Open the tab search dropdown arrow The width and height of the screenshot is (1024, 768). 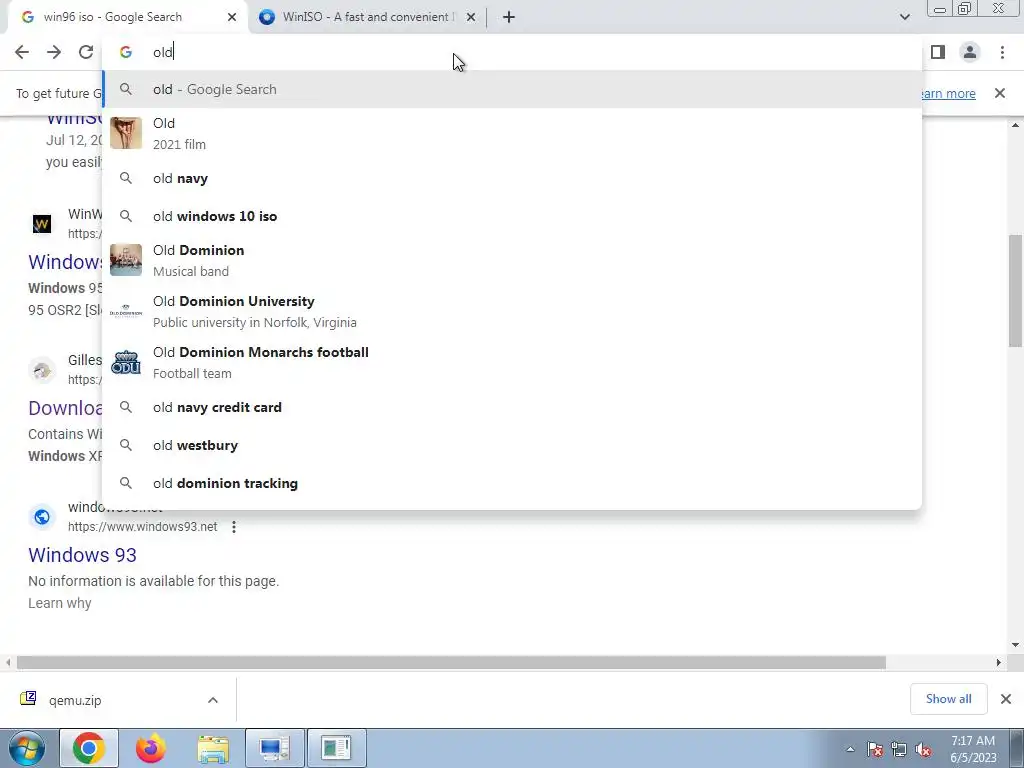[904, 17]
